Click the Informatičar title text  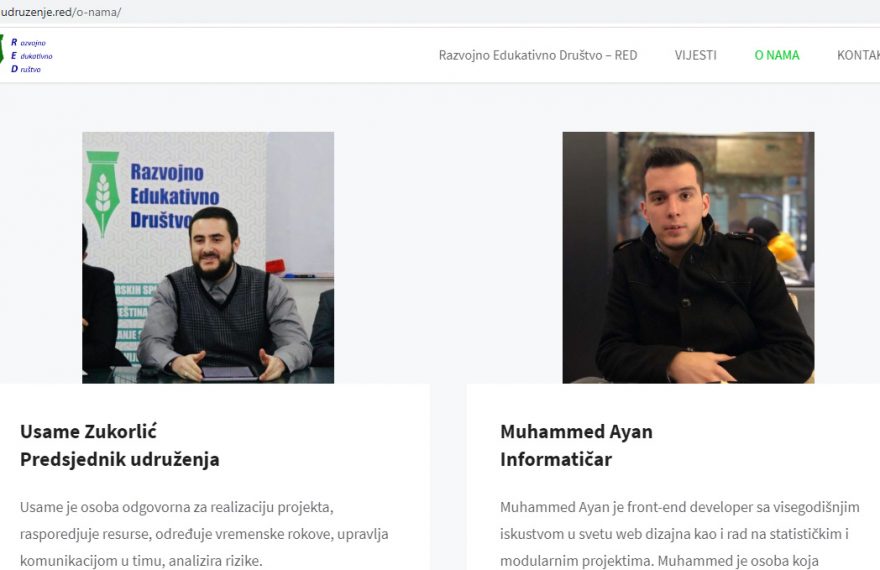(x=556, y=459)
